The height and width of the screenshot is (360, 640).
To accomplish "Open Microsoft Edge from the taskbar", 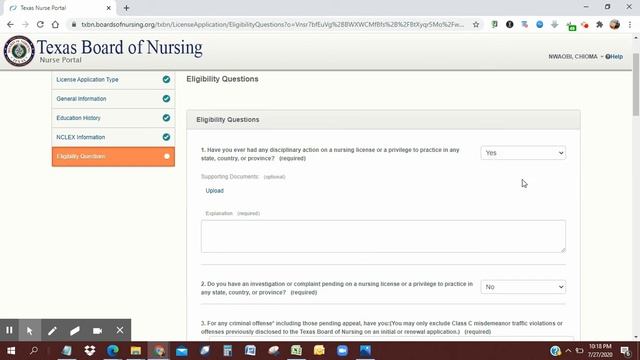I will tap(113, 351).
